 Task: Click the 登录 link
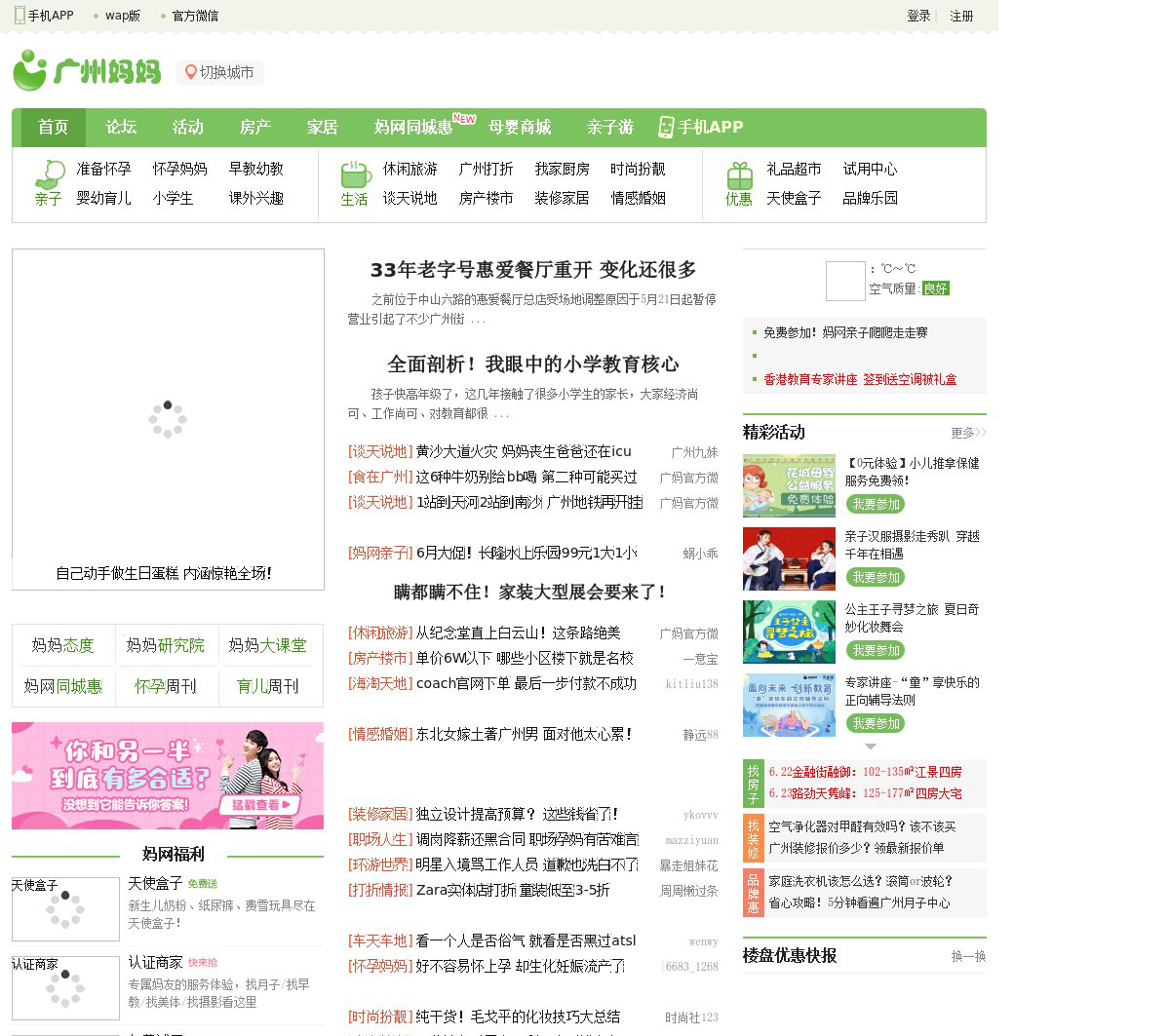tap(918, 16)
